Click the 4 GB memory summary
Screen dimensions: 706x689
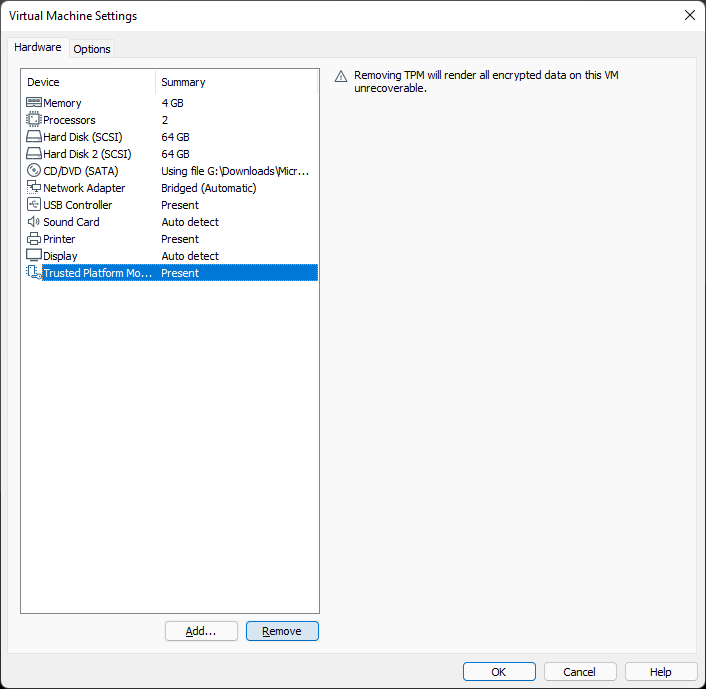pos(172,103)
